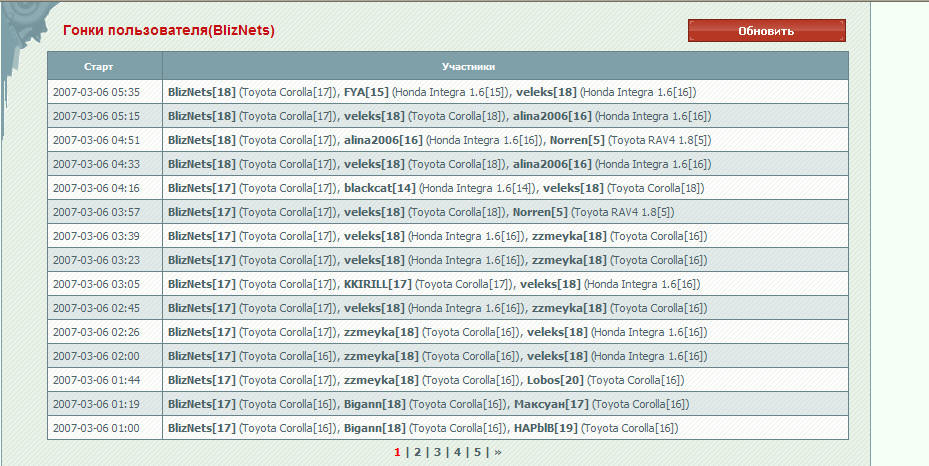This screenshot has width=929, height=466.
Task: Select start time 2007-03-06 04:33
Action: 97,164
